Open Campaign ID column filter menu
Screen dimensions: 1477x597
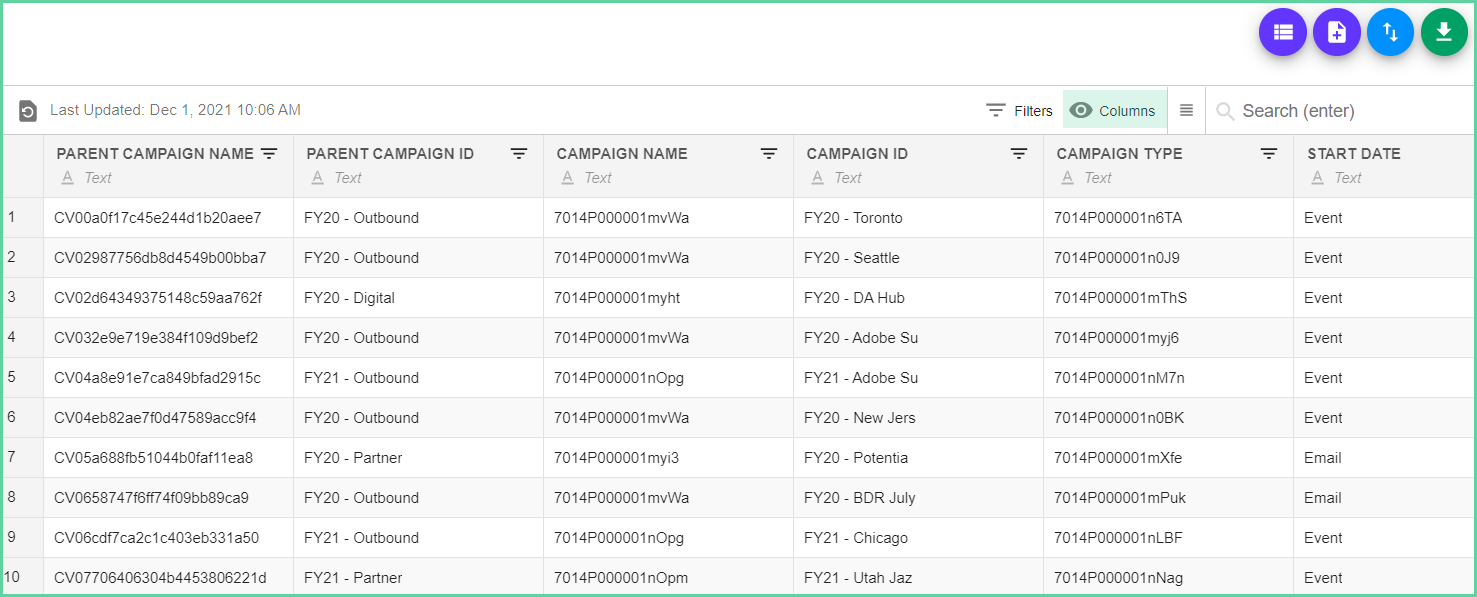click(x=1019, y=153)
